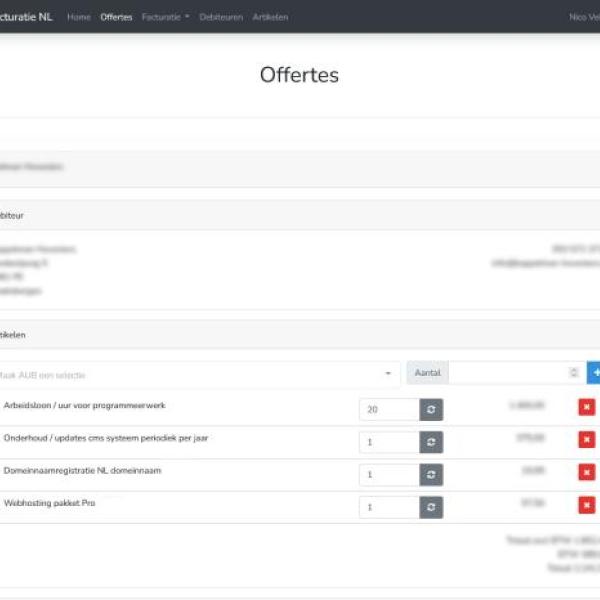
Task: Remove the Domeinnaamregistratie NL domeinnaam line
Action: point(586,473)
